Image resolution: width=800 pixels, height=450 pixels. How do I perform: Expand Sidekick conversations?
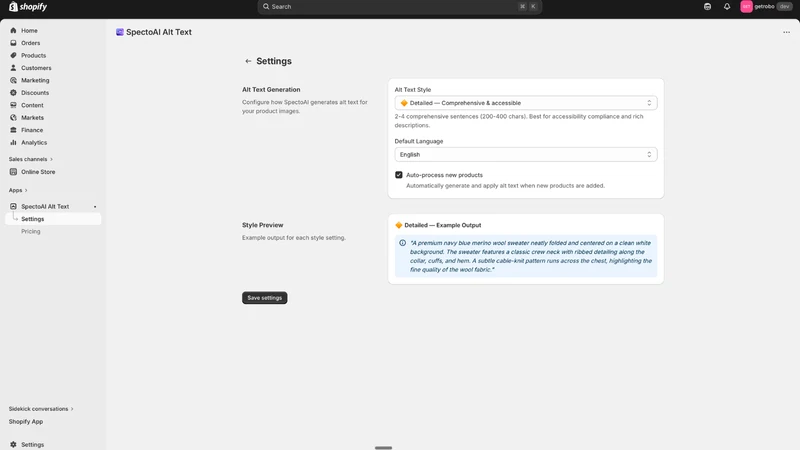[41, 409]
